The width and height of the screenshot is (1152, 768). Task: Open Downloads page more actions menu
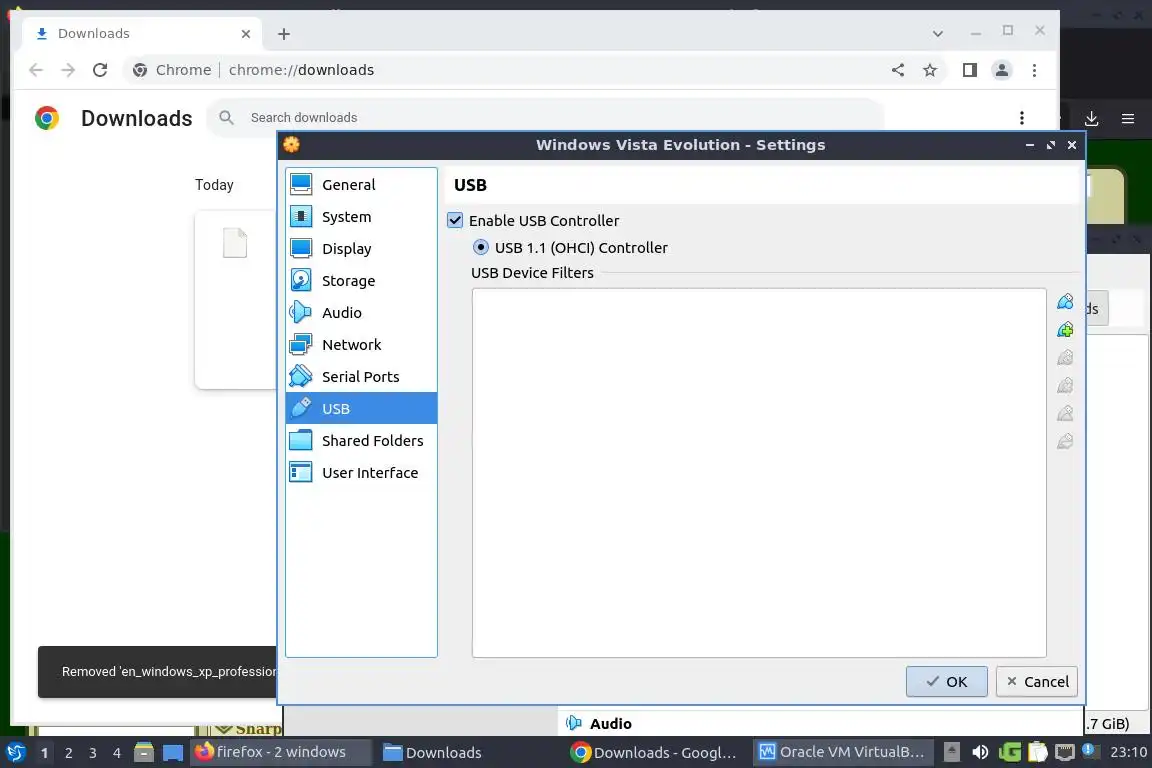1021,118
